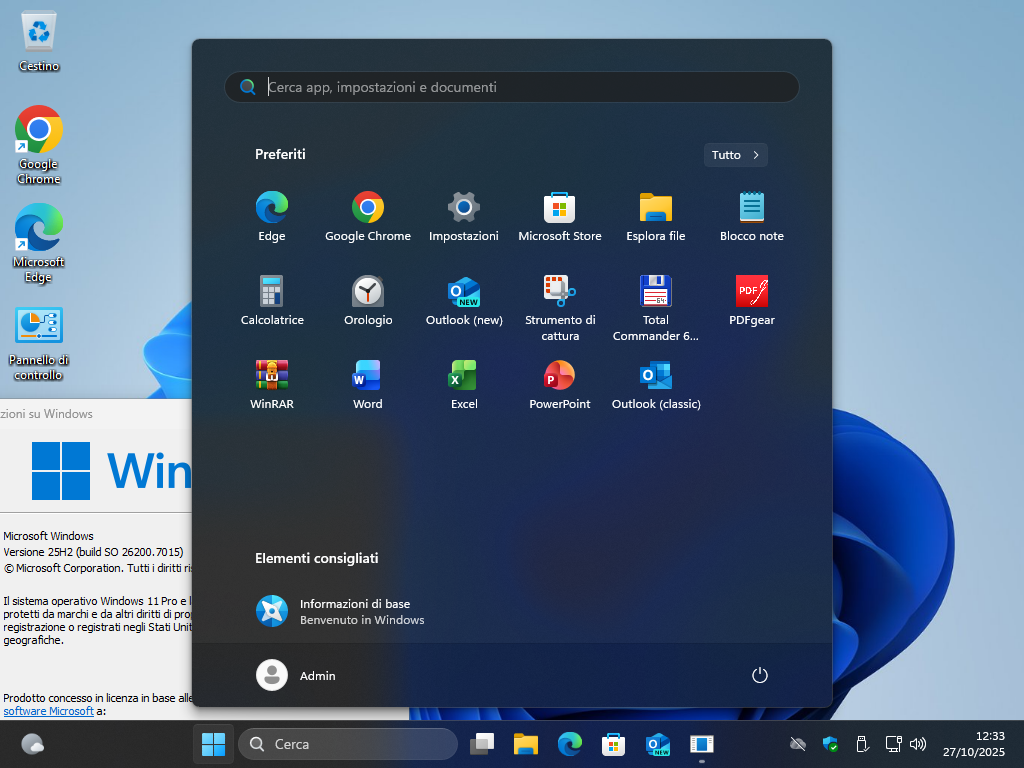Launch WinRAR from the pinned apps

click(x=272, y=385)
